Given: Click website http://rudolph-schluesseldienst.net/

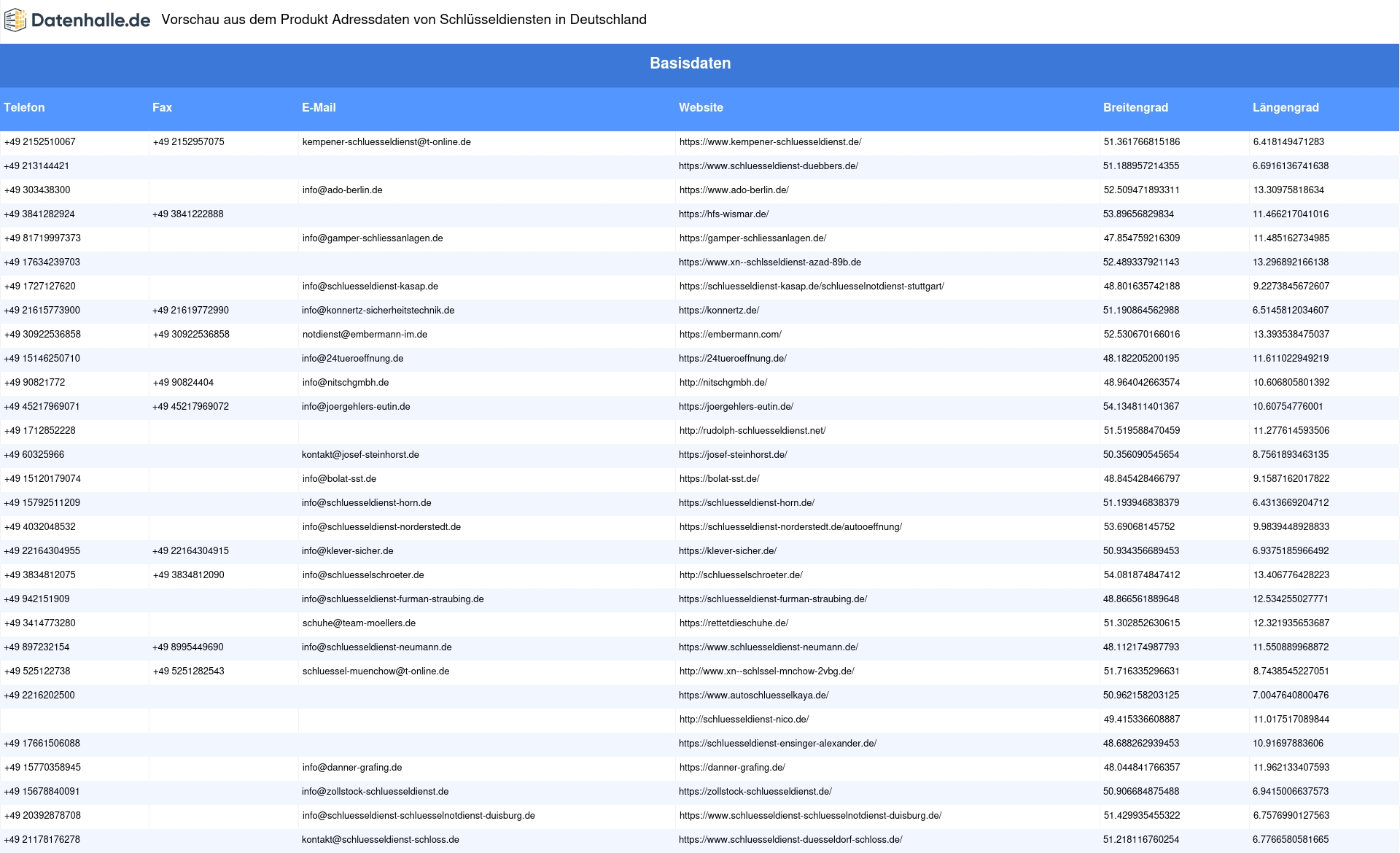Looking at the screenshot, I should 752,431.
